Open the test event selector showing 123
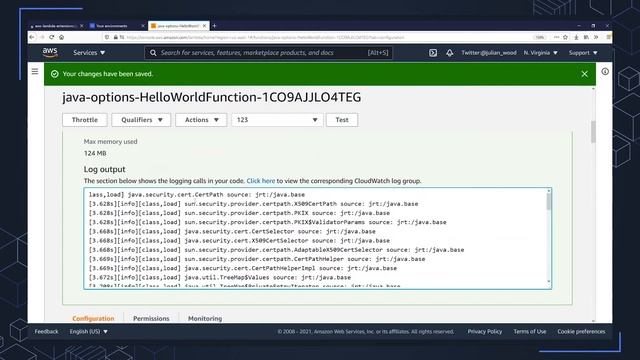This screenshot has height=360, width=640. coord(277,120)
